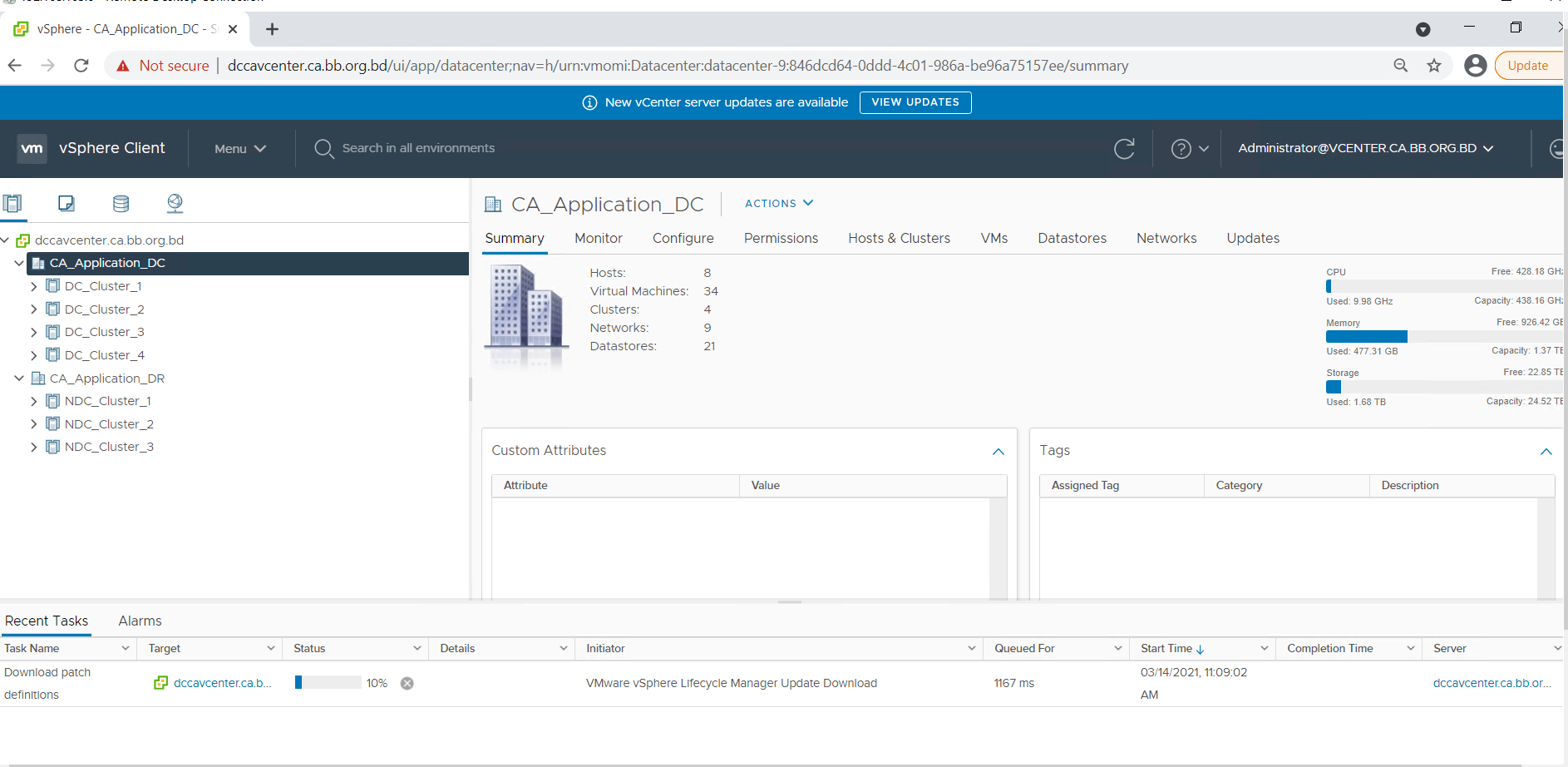Open the VMs and Templates inventory view icon
1568x767 pixels.
pyautogui.click(x=67, y=203)
